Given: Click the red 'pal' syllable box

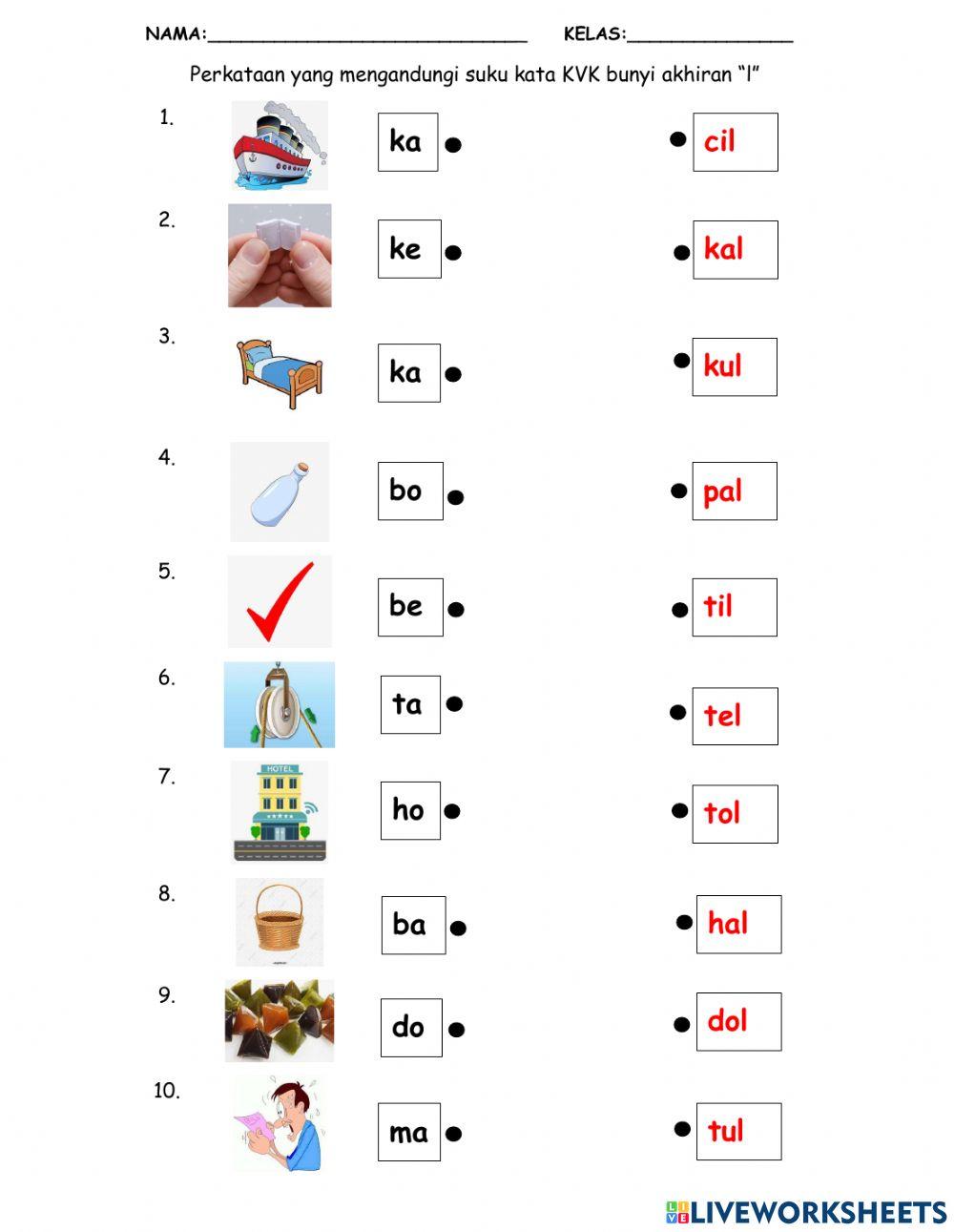Looking at the screenshot, I should click(x=734, y=491).
